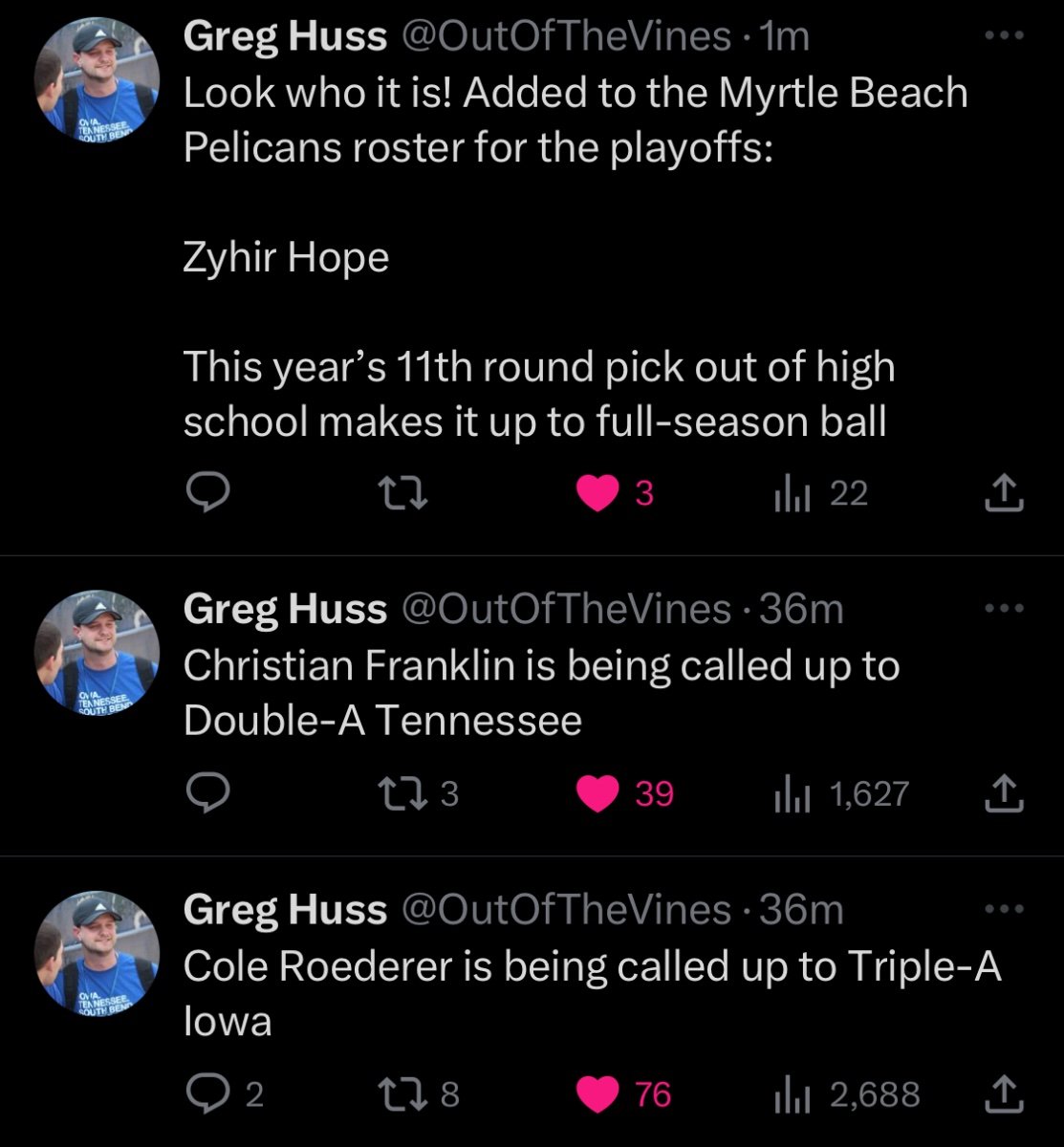This screenshot has height=1147, width=1064.
Task: Unlike the Zyhir Hope tweet
Action: [598, 493]
